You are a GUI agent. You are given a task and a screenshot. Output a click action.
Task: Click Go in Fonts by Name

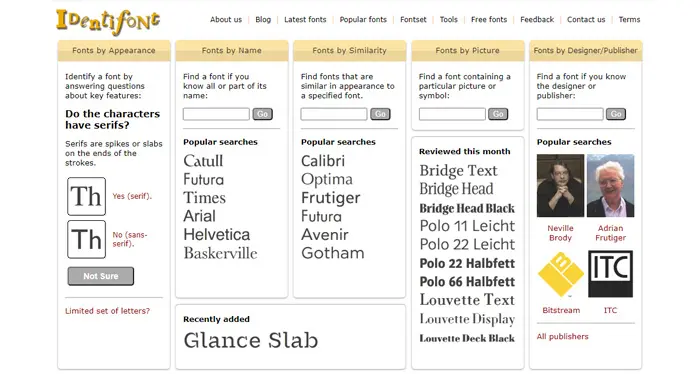(x=262, y=114)
